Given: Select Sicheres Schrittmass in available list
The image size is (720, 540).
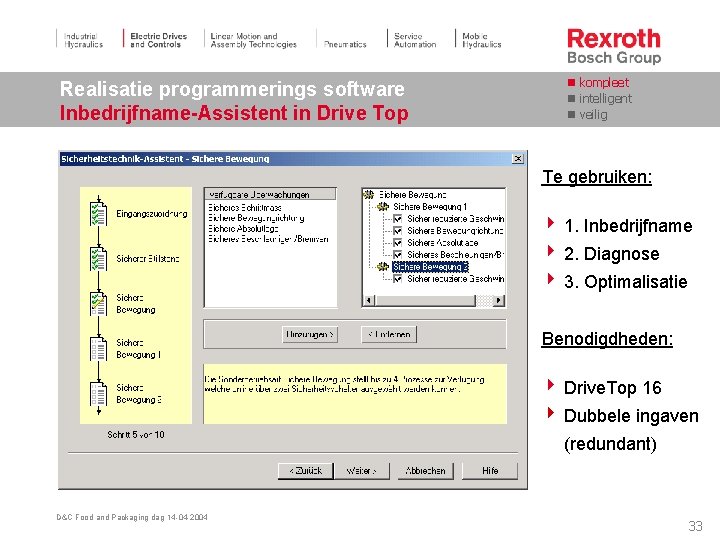Looking at the screenshot, I should tap(245, 208).
